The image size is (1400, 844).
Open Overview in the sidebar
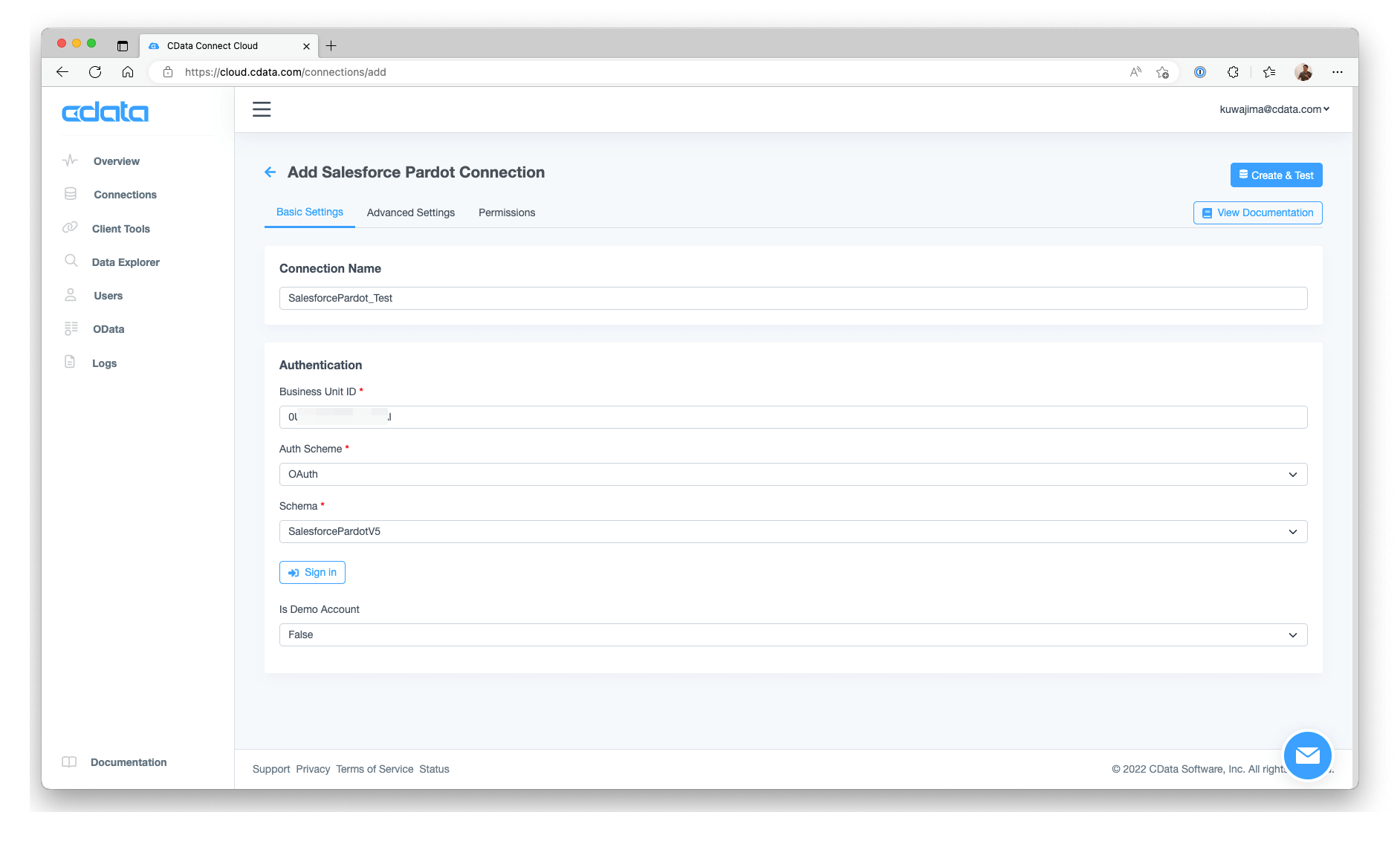pyautogui.click(x=117, y=161)
